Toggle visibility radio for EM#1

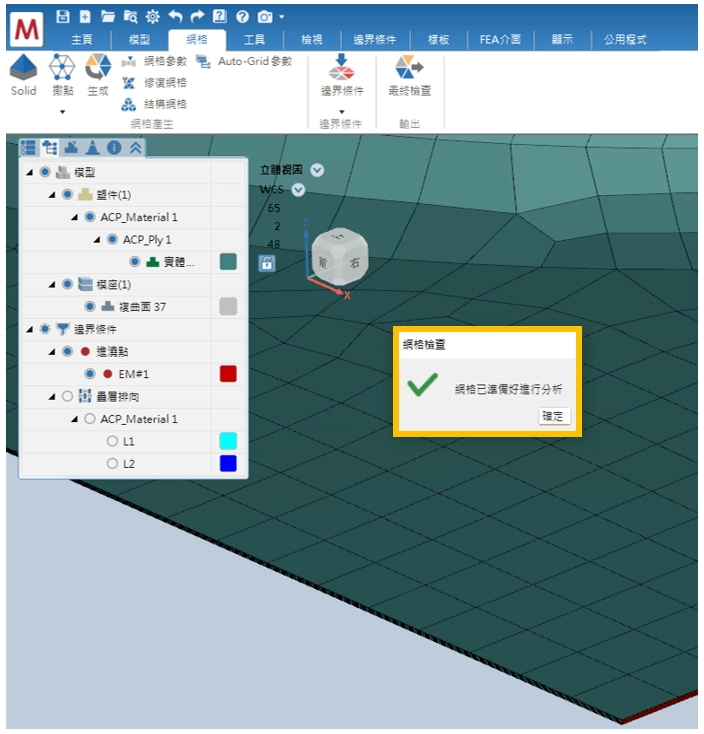pos(90,374)
